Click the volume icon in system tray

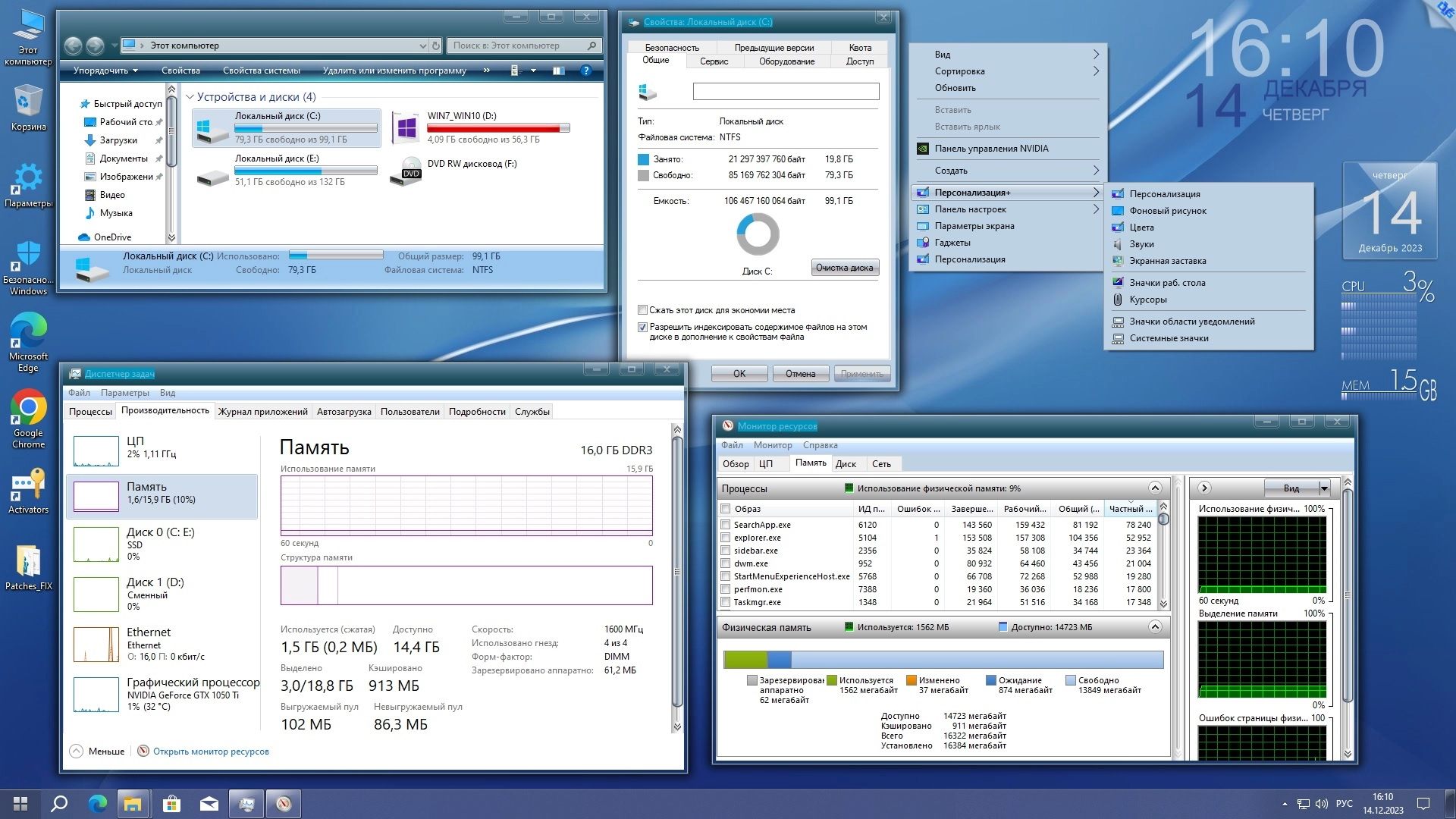click(x=1321, y=804)
